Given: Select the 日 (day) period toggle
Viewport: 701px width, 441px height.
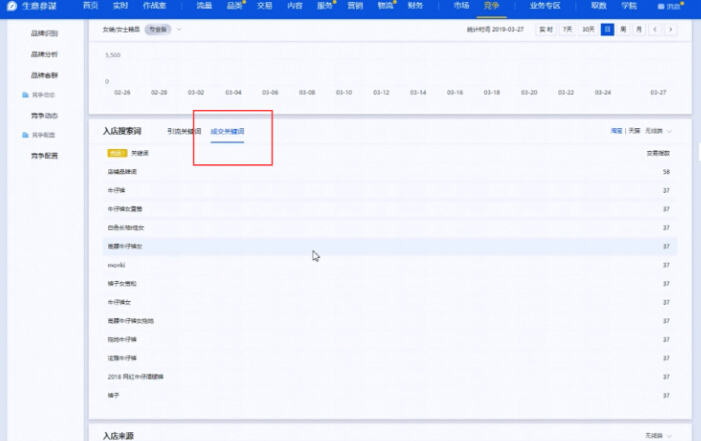Looking at the screenshot, I should click(607, 30).
